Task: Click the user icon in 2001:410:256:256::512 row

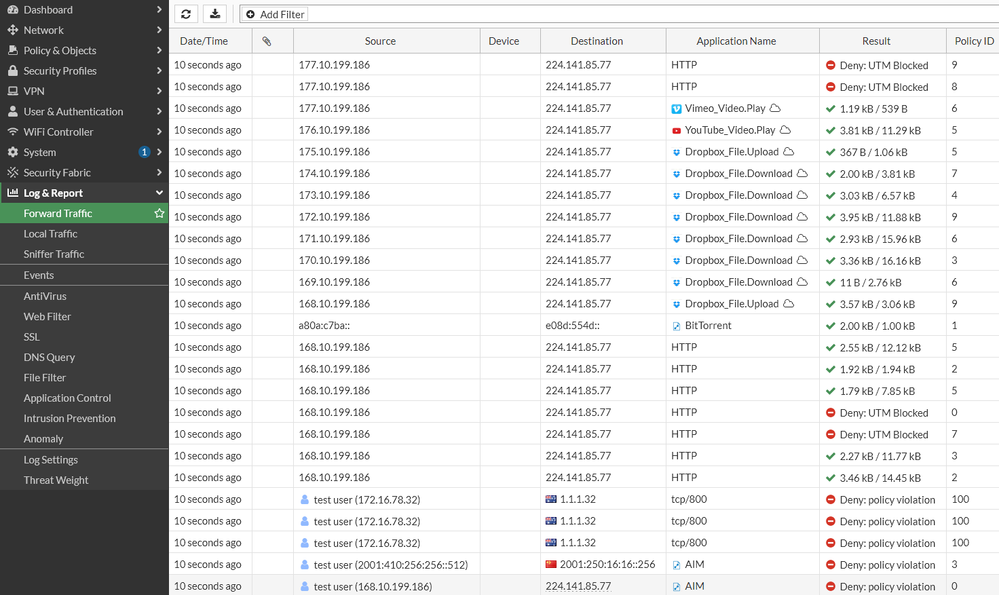Action: point(305,564)
